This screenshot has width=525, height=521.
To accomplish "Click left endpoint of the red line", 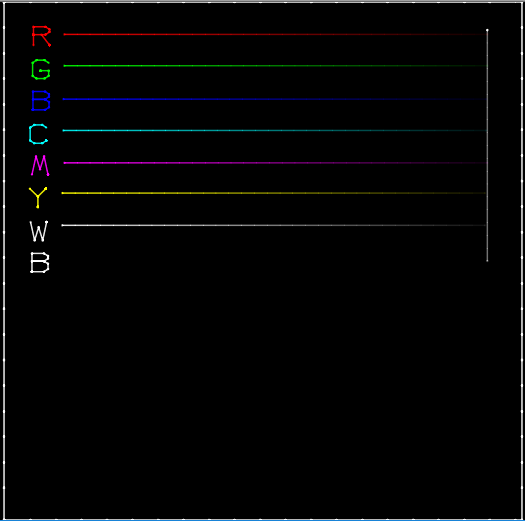I will pyautogui.click(x=64, y=34).
